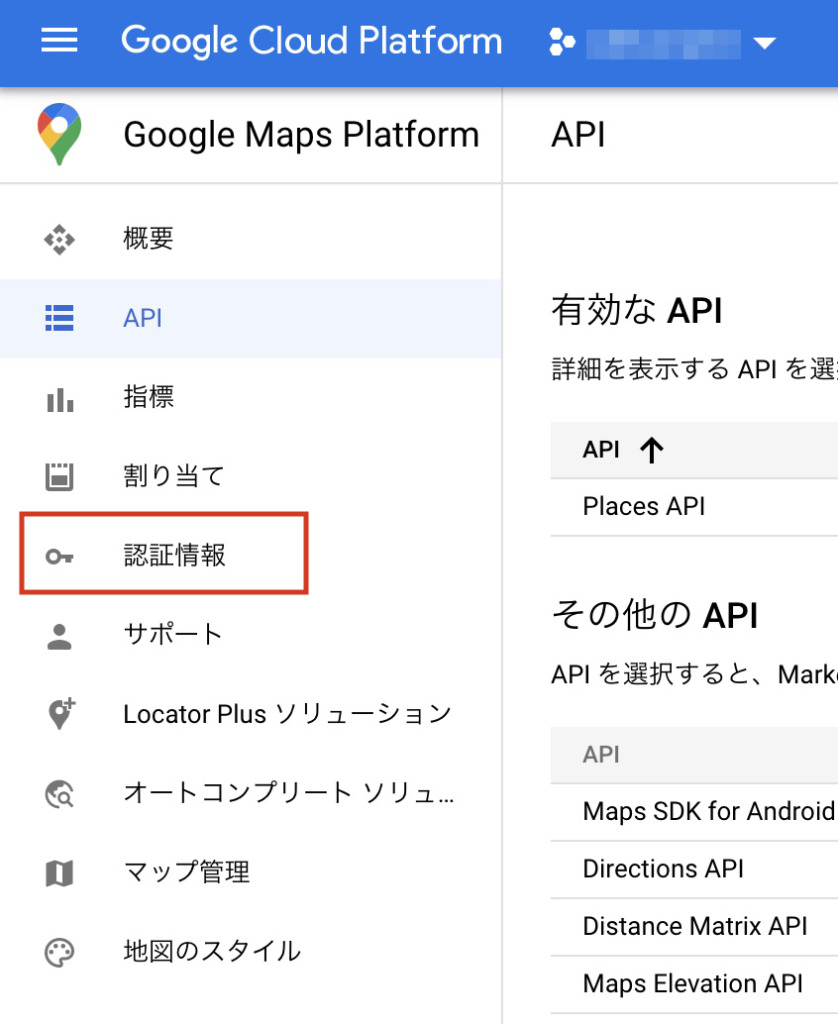Viewport: 838px width, 1024px height.
Task: Click the その他の API heading
Action: (x=654, y=615)
